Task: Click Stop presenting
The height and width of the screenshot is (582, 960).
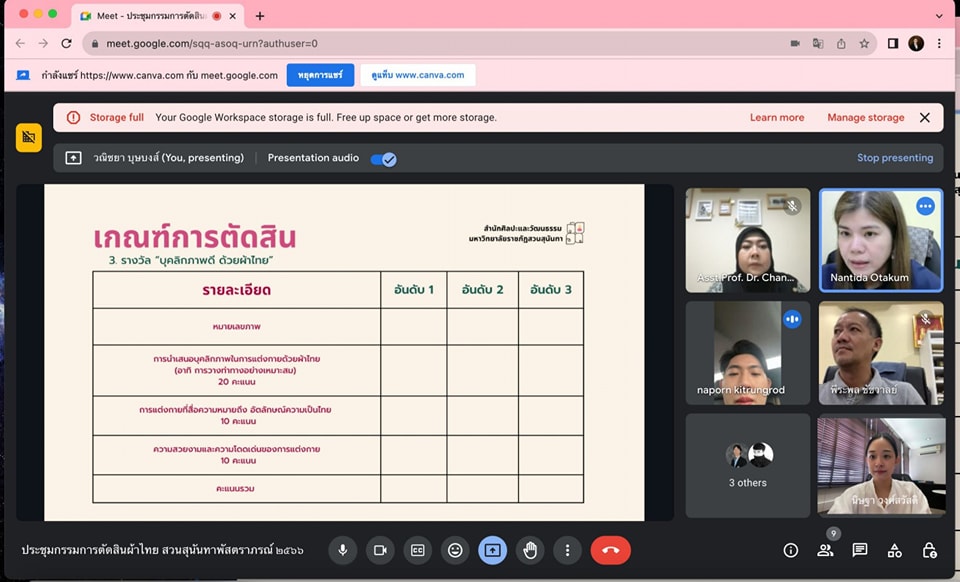Action: 894,158
